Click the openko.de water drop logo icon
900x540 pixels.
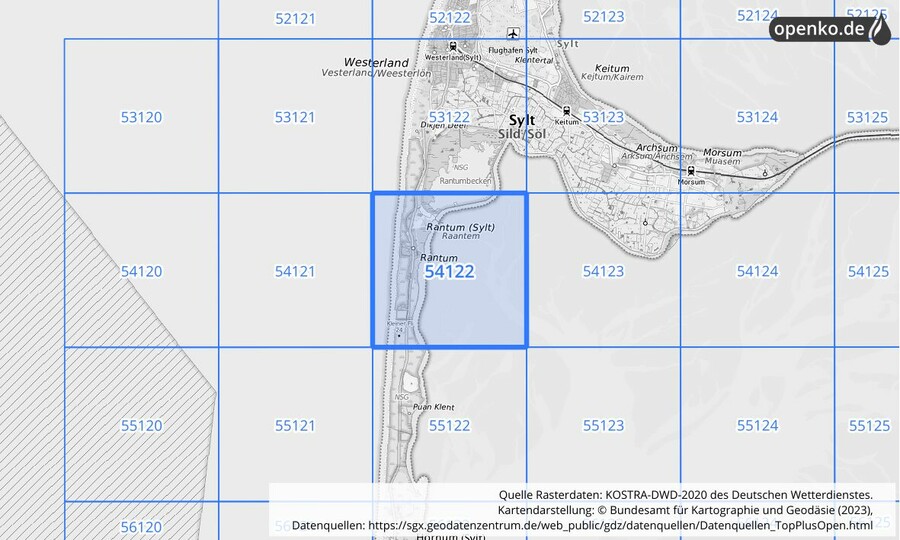pos(878,30)
